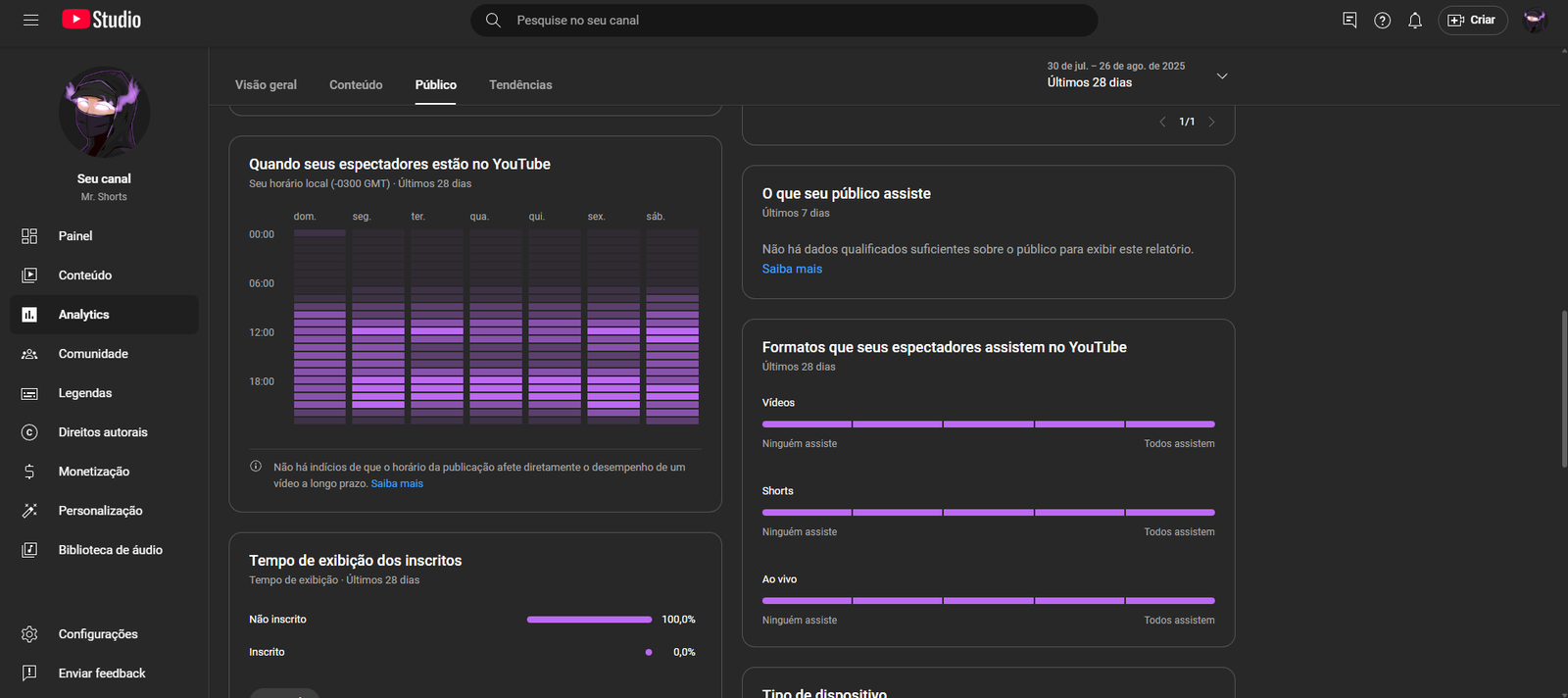Open Biblioteca de áudio in sidebar
Image resolution: width=1568 pixels, height=698 pixels.
104,550
